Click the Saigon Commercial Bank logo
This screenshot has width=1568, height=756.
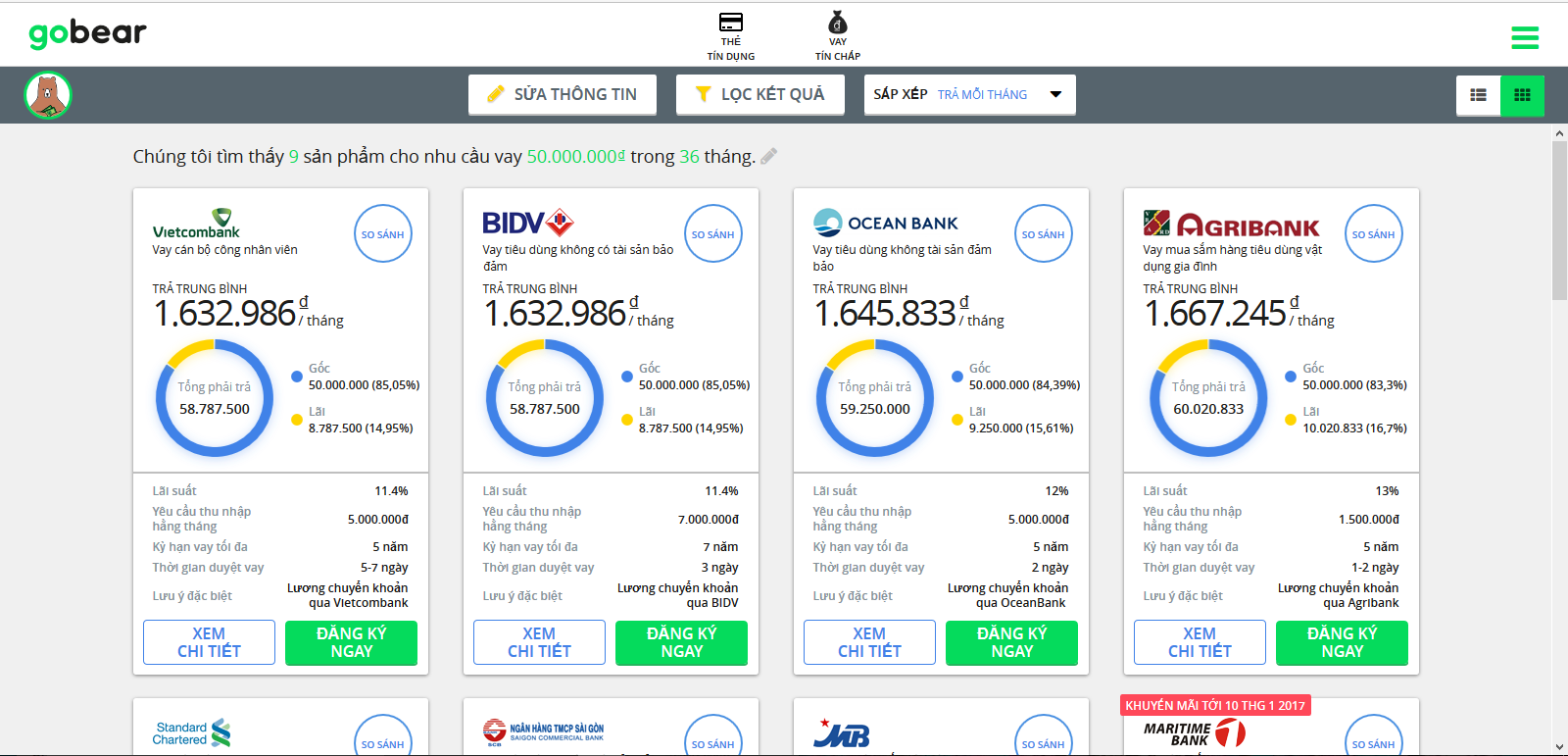coord(543,732)
